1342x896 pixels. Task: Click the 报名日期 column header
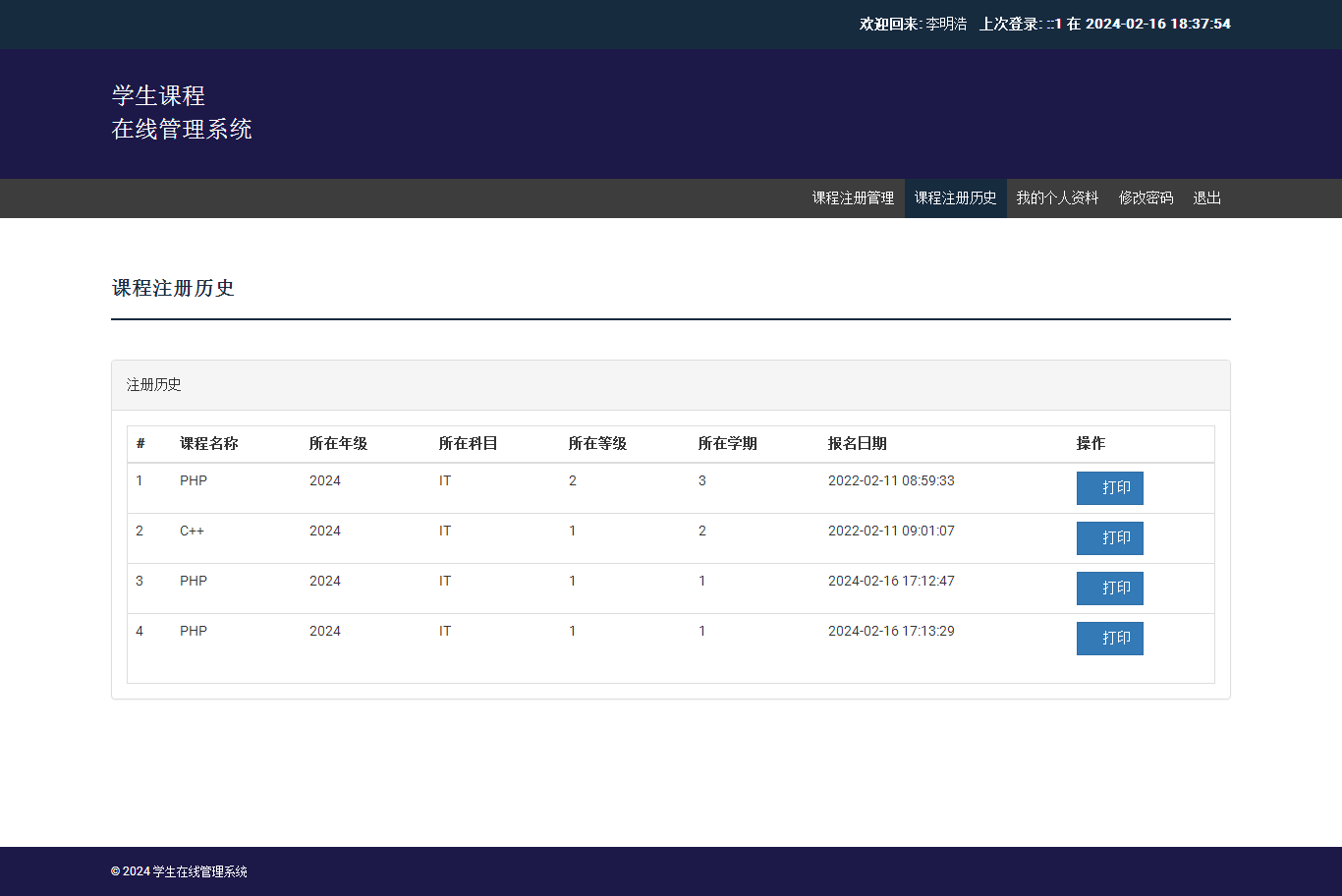[857, 444]
